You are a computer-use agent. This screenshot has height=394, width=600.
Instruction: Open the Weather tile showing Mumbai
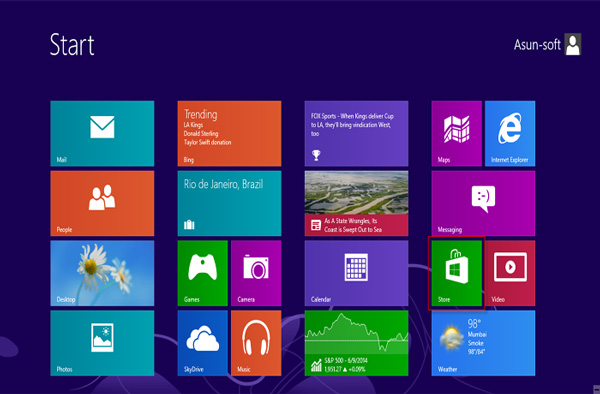[483, 343]
